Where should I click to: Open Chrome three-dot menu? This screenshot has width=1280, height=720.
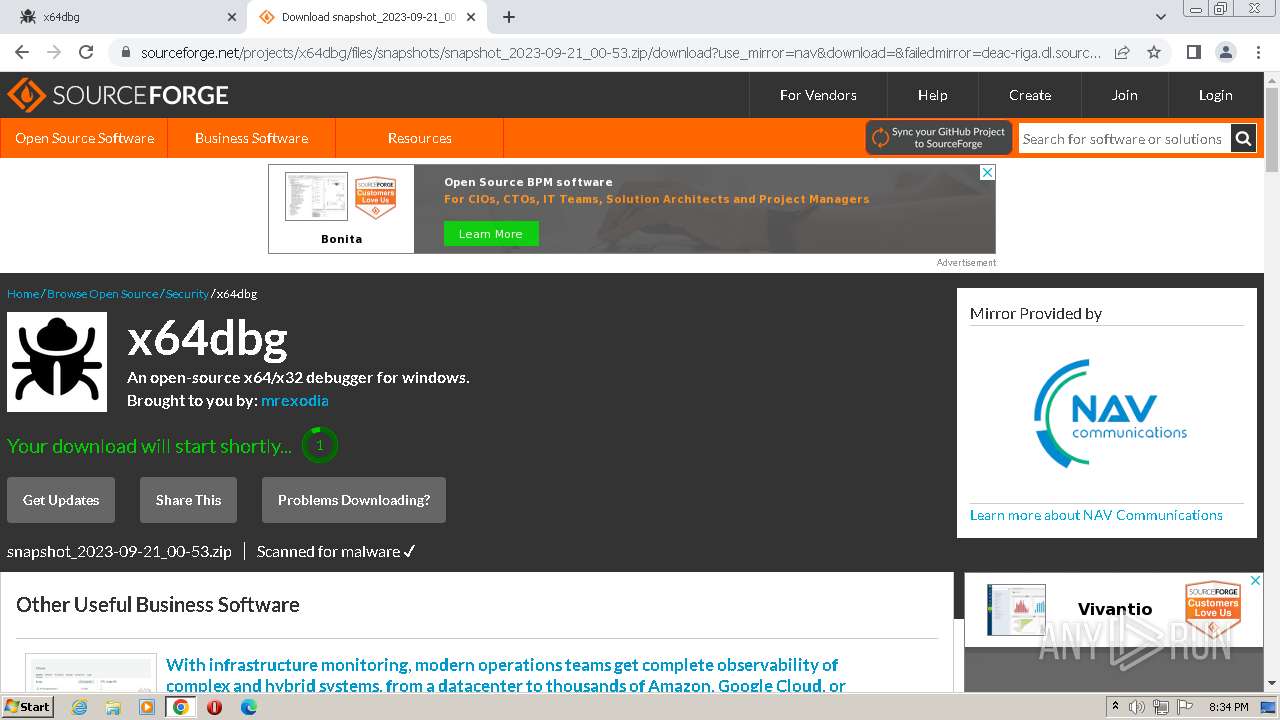coord(1258,52)
